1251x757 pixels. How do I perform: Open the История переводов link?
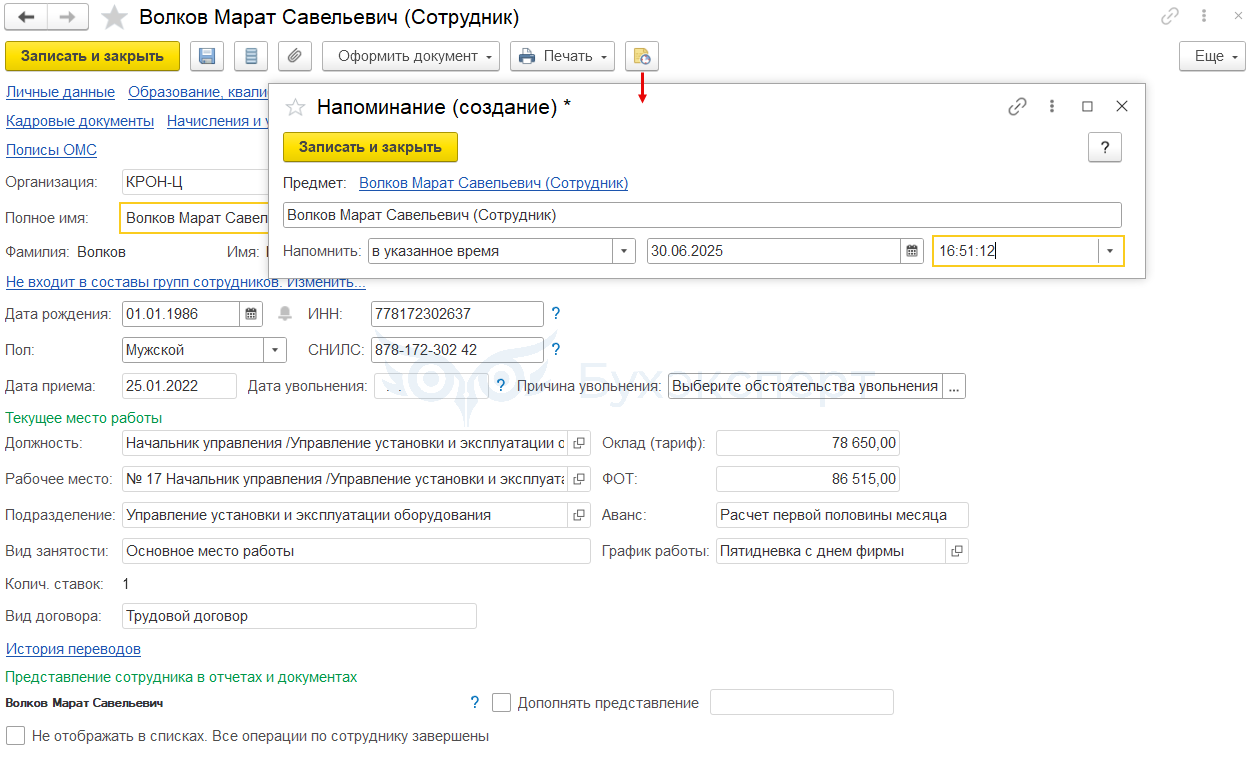(73, 649)
